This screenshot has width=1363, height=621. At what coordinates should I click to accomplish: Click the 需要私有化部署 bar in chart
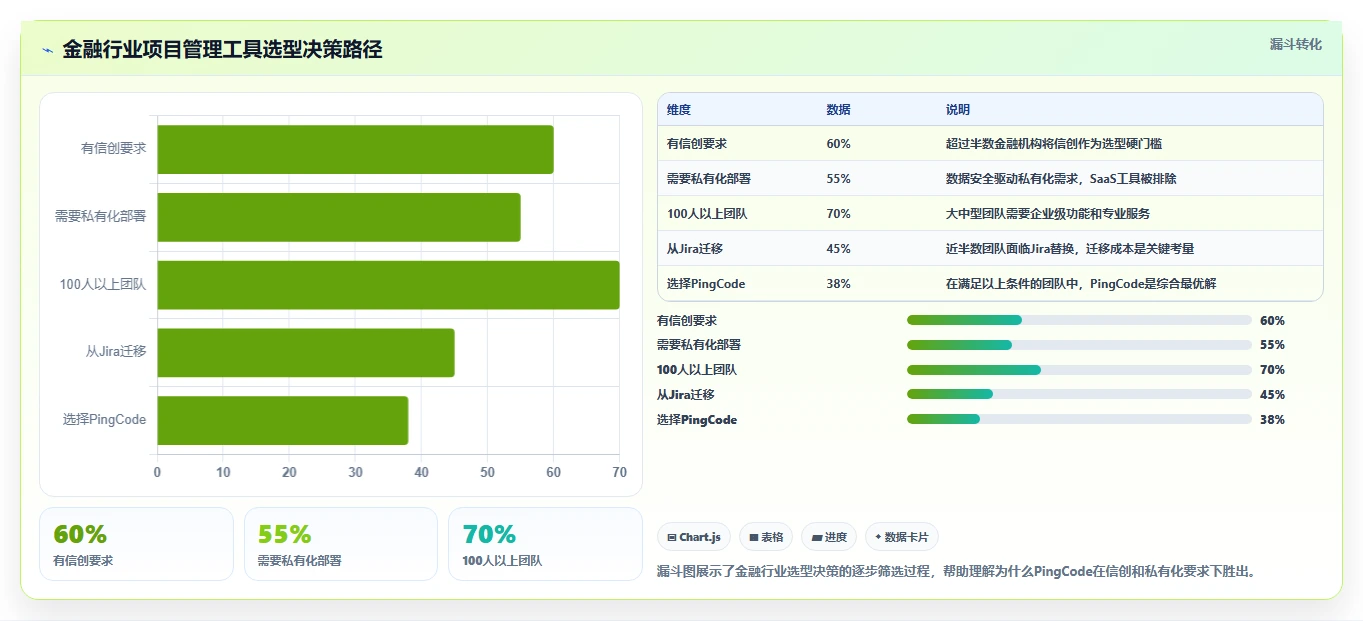click(x=339, y=217)
